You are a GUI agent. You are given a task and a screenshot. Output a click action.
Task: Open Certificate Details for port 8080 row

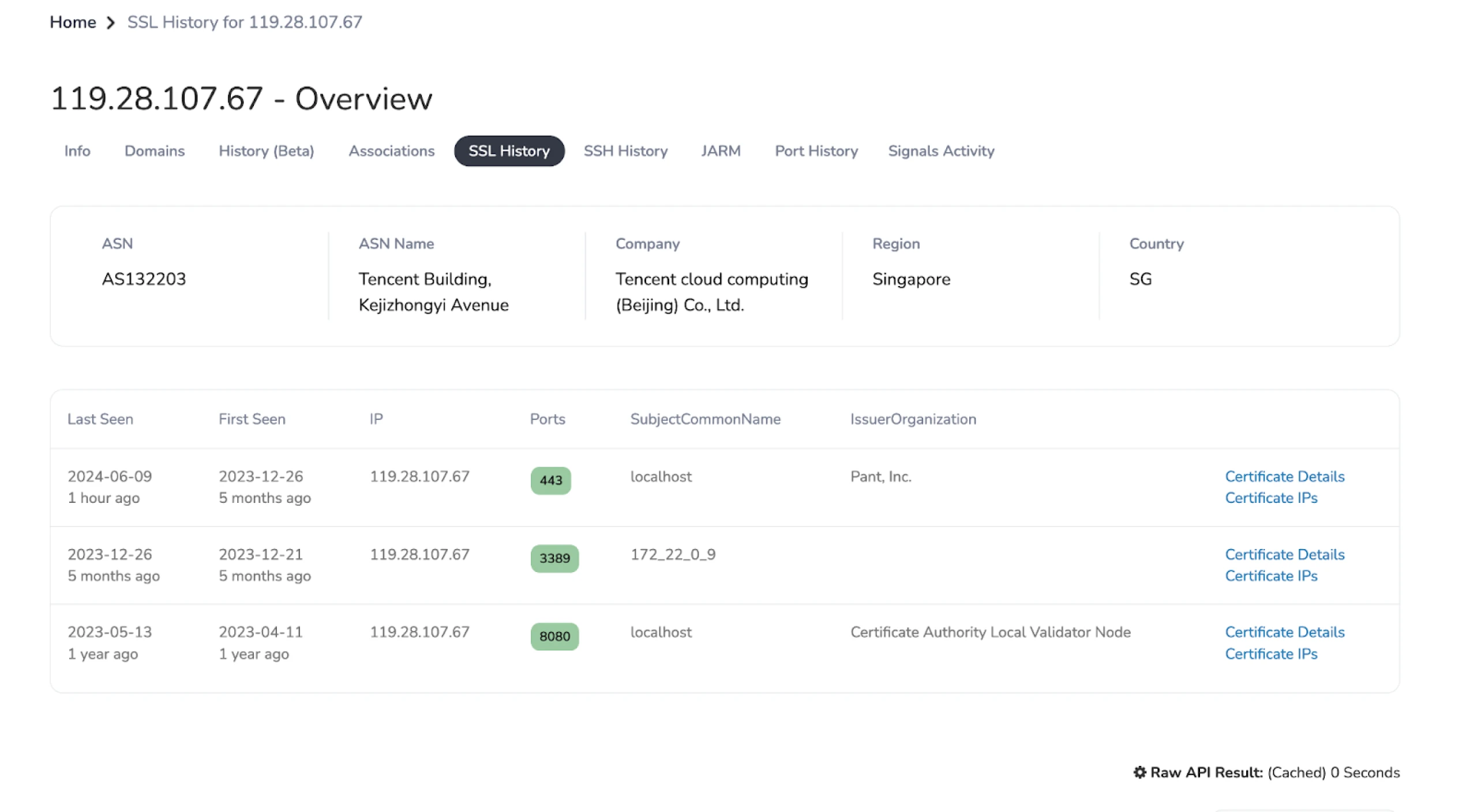tap(1284, 632)
